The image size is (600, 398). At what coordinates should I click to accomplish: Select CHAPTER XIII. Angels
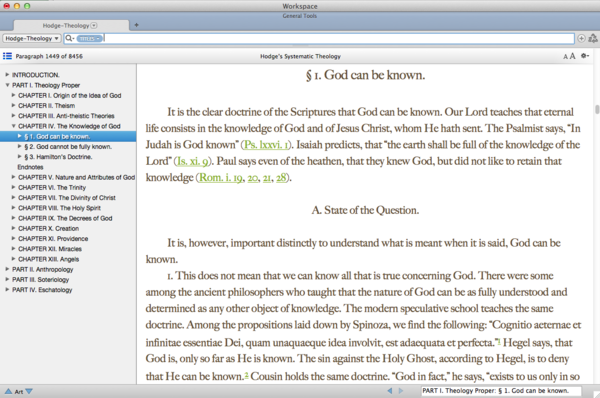pos(49,259)
